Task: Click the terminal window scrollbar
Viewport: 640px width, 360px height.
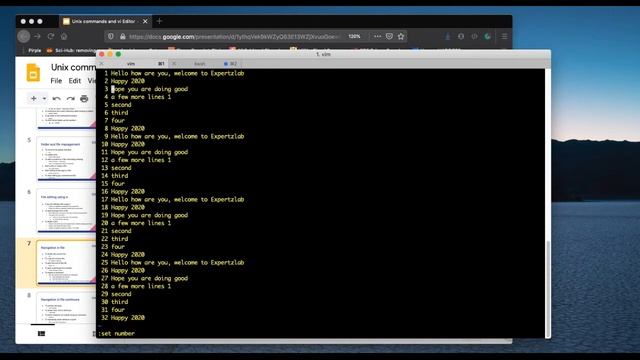Action: tap(548, 288)
